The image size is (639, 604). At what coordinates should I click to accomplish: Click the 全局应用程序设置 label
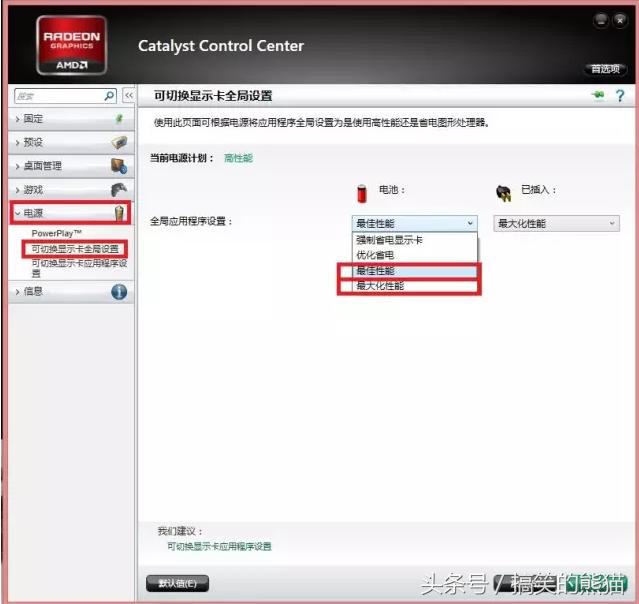191,221
